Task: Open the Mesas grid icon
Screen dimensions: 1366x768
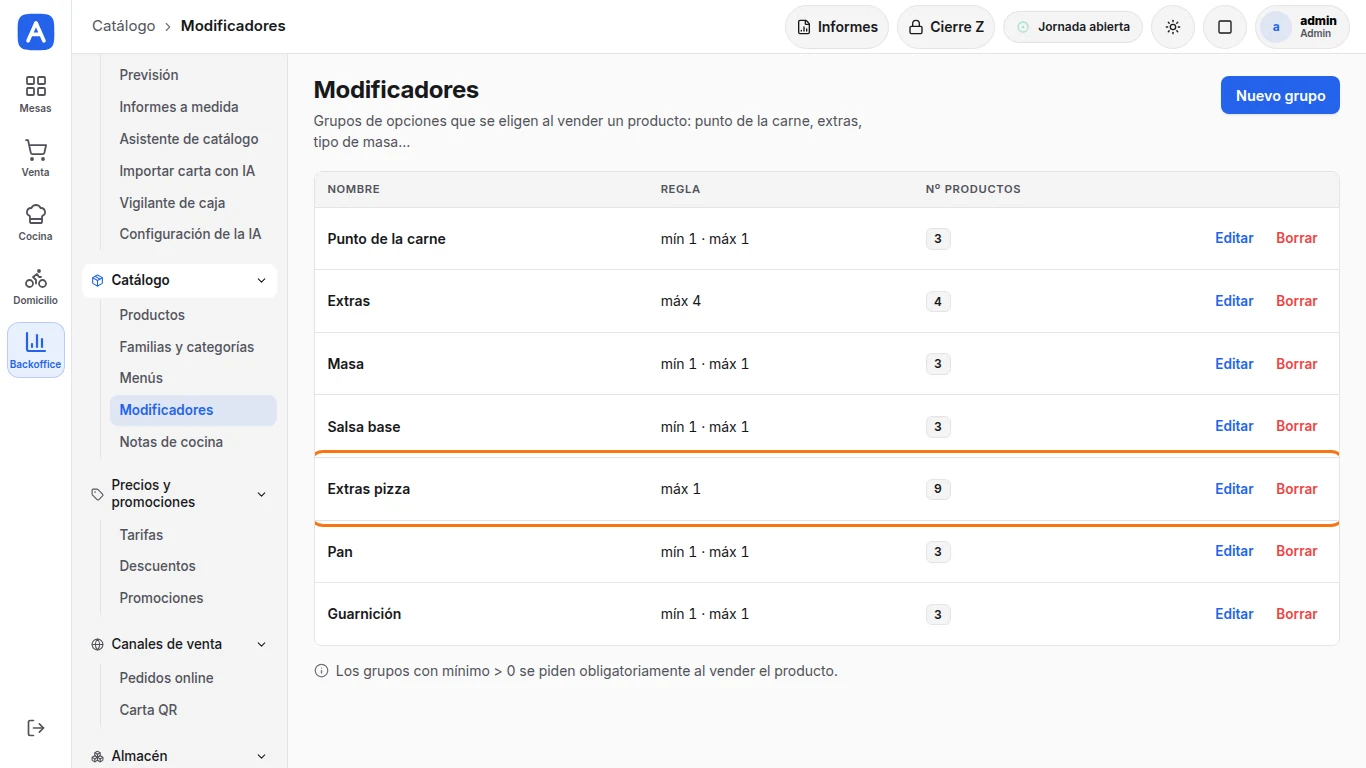Action: (x=36, y=86)
